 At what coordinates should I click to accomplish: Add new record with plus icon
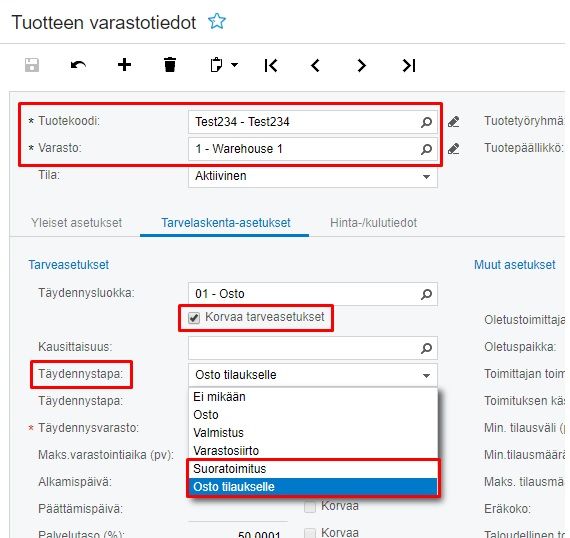coord(124,65)
